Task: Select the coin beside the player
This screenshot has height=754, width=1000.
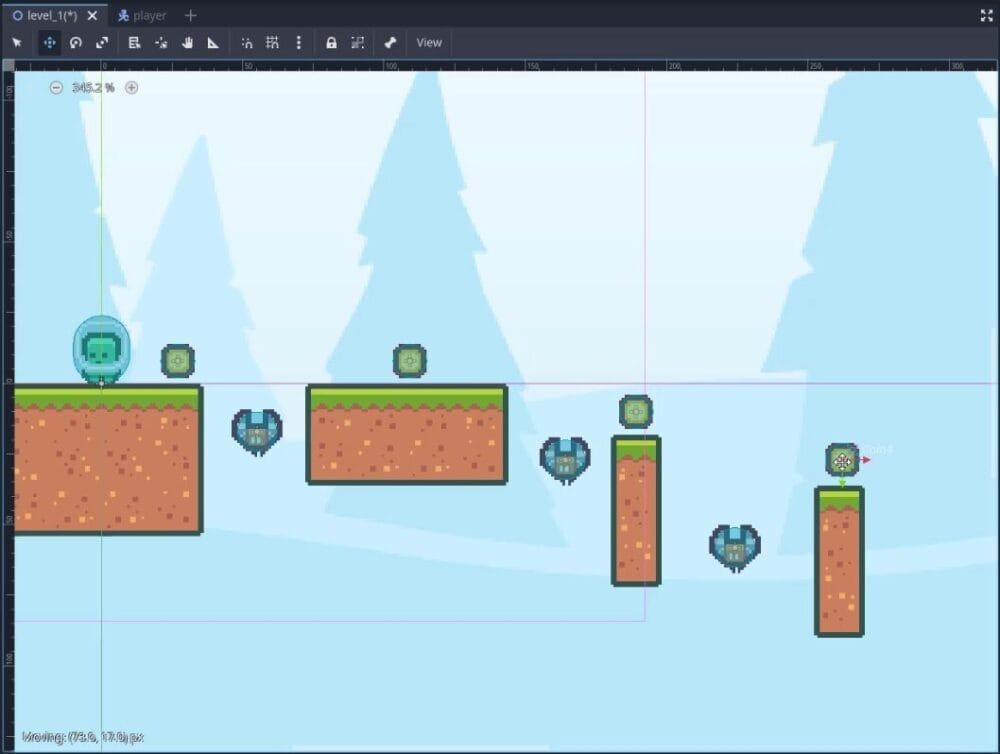Action: coord(178,361)
